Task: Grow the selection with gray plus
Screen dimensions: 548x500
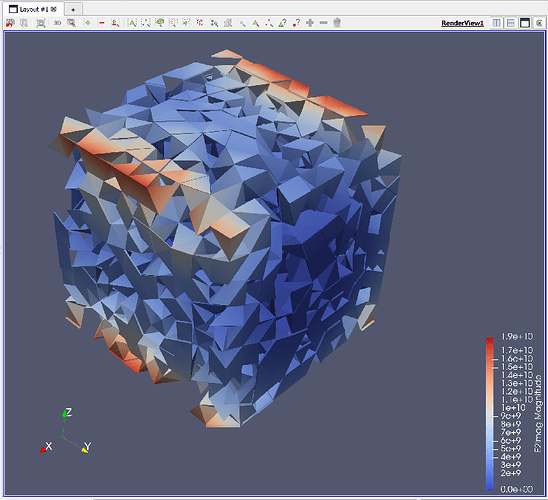Action: coord(310,23)
